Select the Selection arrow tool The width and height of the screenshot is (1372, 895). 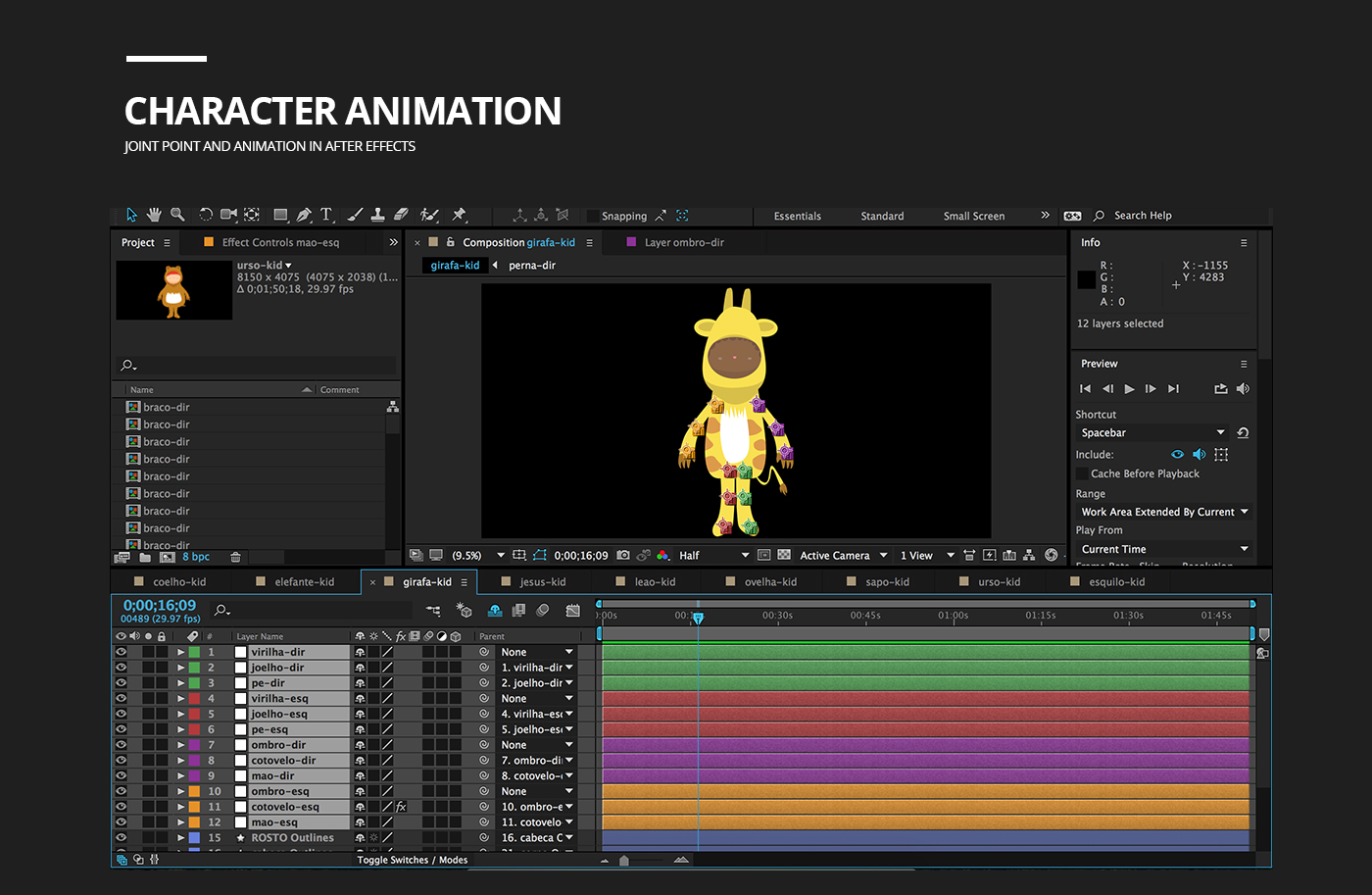[131, 215]
